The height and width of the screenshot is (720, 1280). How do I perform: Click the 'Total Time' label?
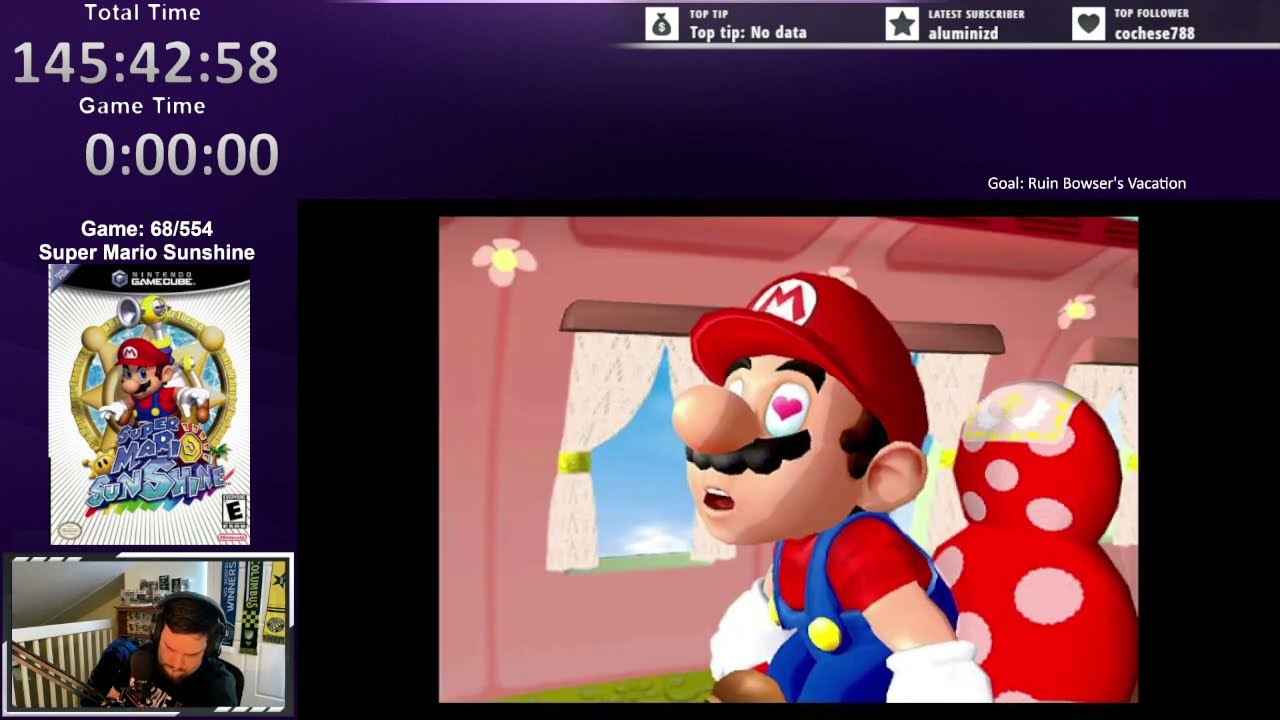(142, 13)
